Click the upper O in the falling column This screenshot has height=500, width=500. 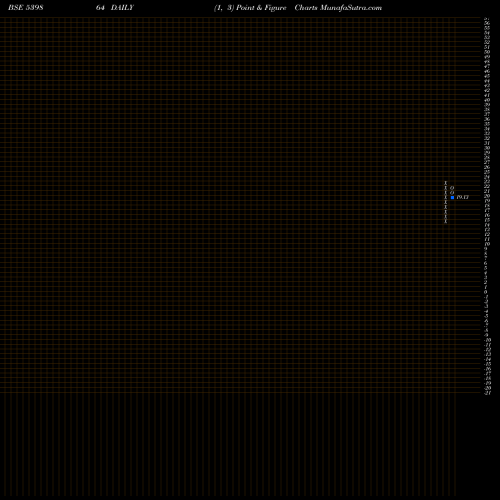[452, 188]
